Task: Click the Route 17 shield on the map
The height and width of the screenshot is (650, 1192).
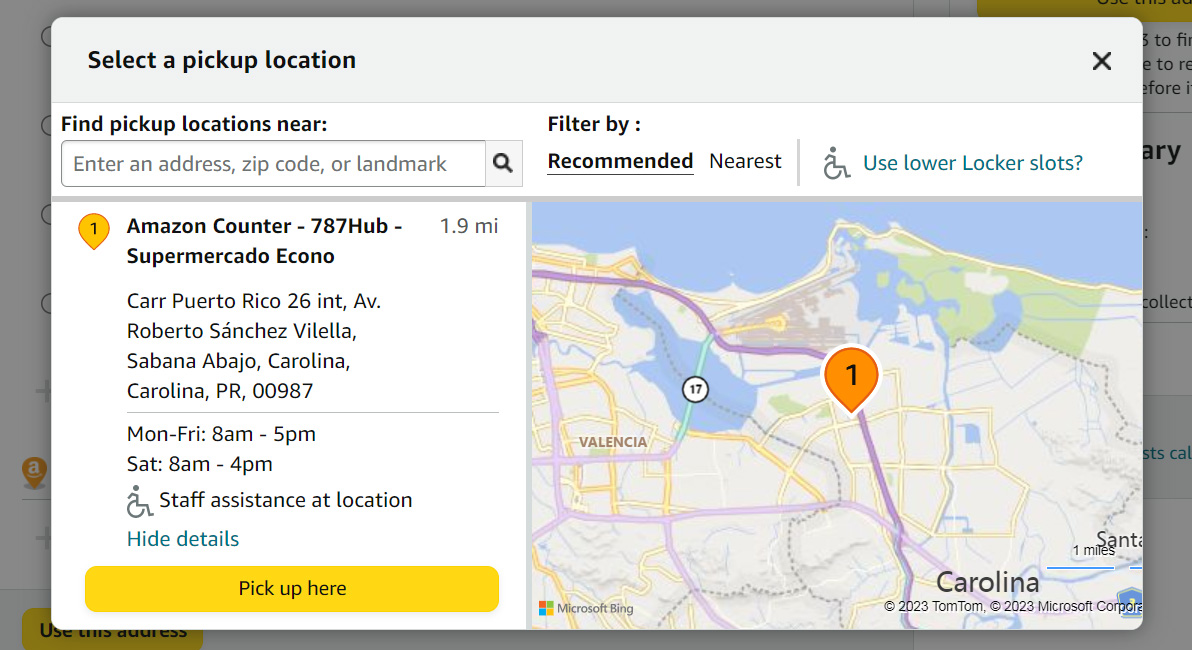Action: [695, 388]
